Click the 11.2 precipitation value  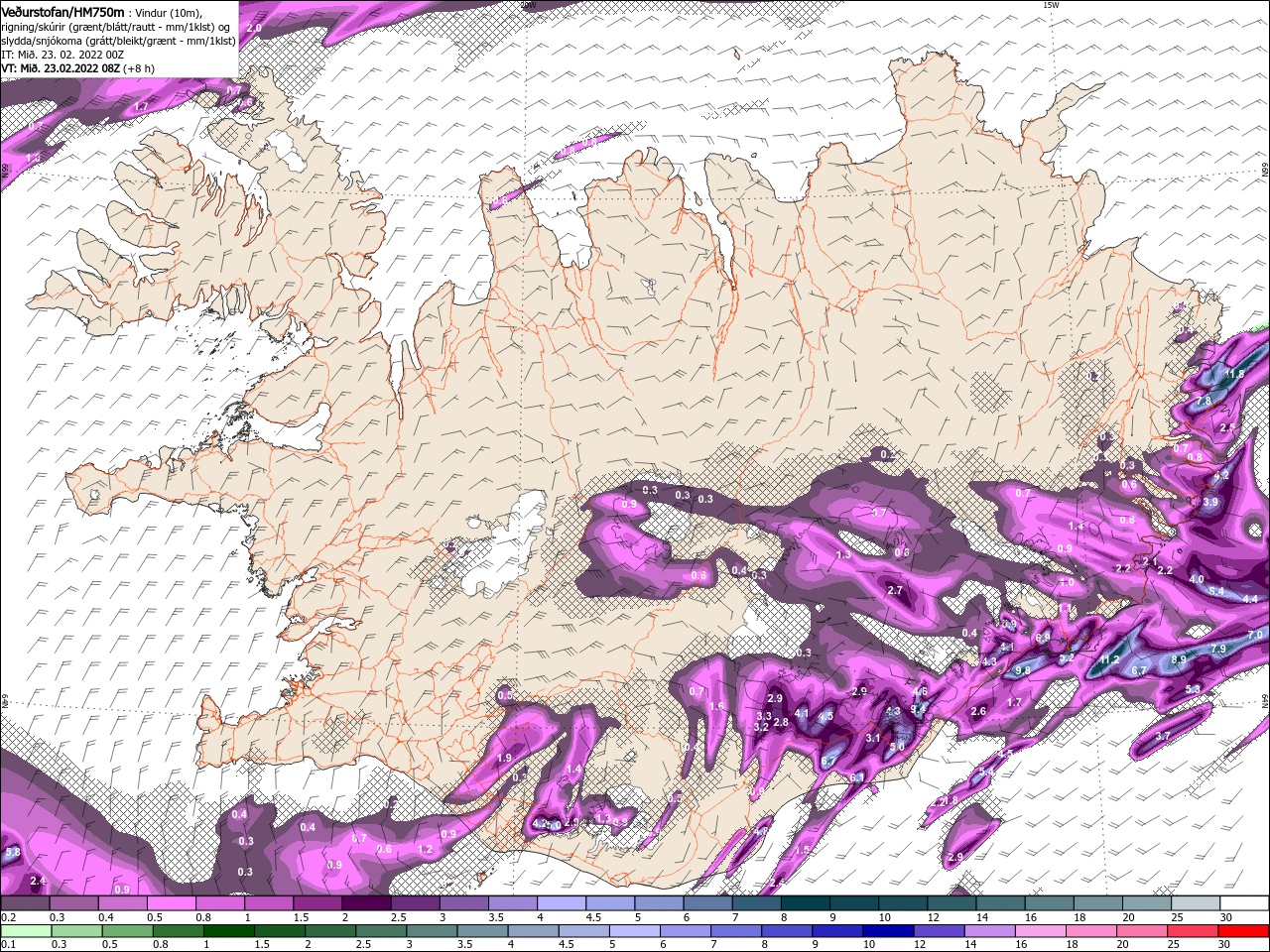tap(1108, 659)
